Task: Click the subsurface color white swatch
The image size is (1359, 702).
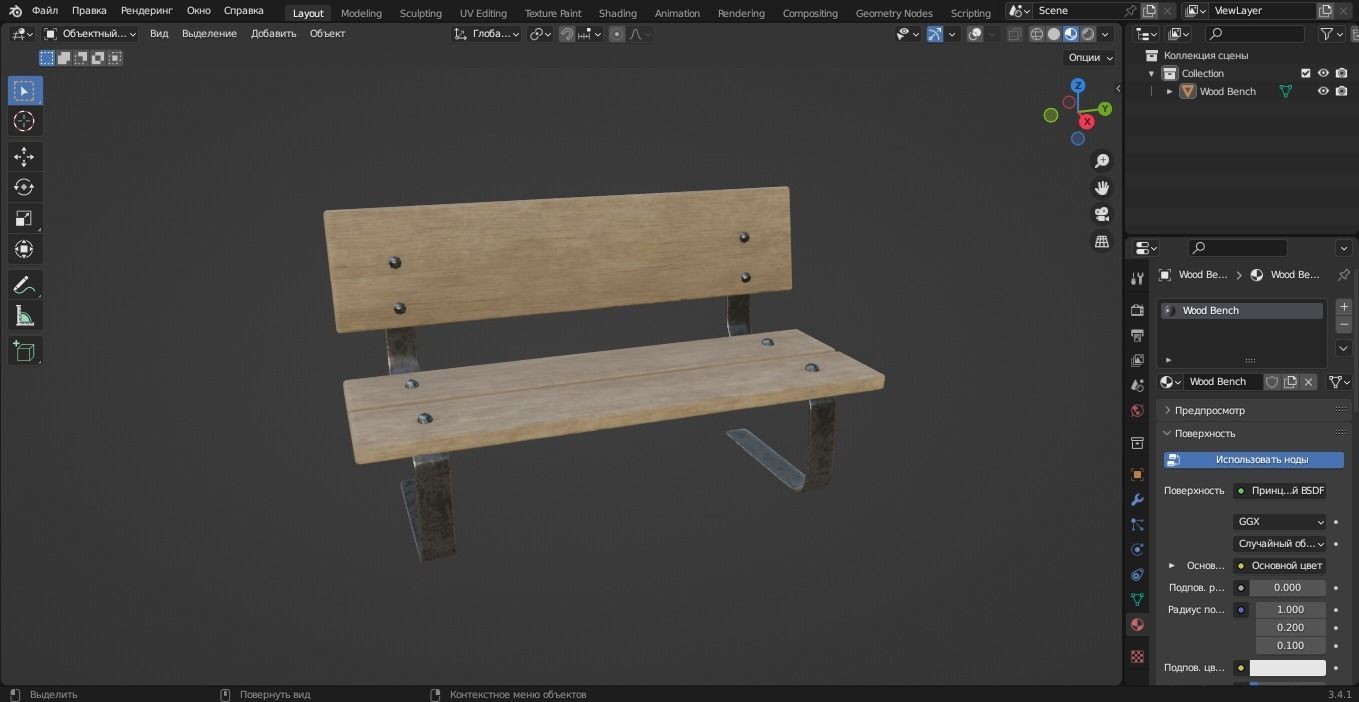Action: (x=1288, y=668)
